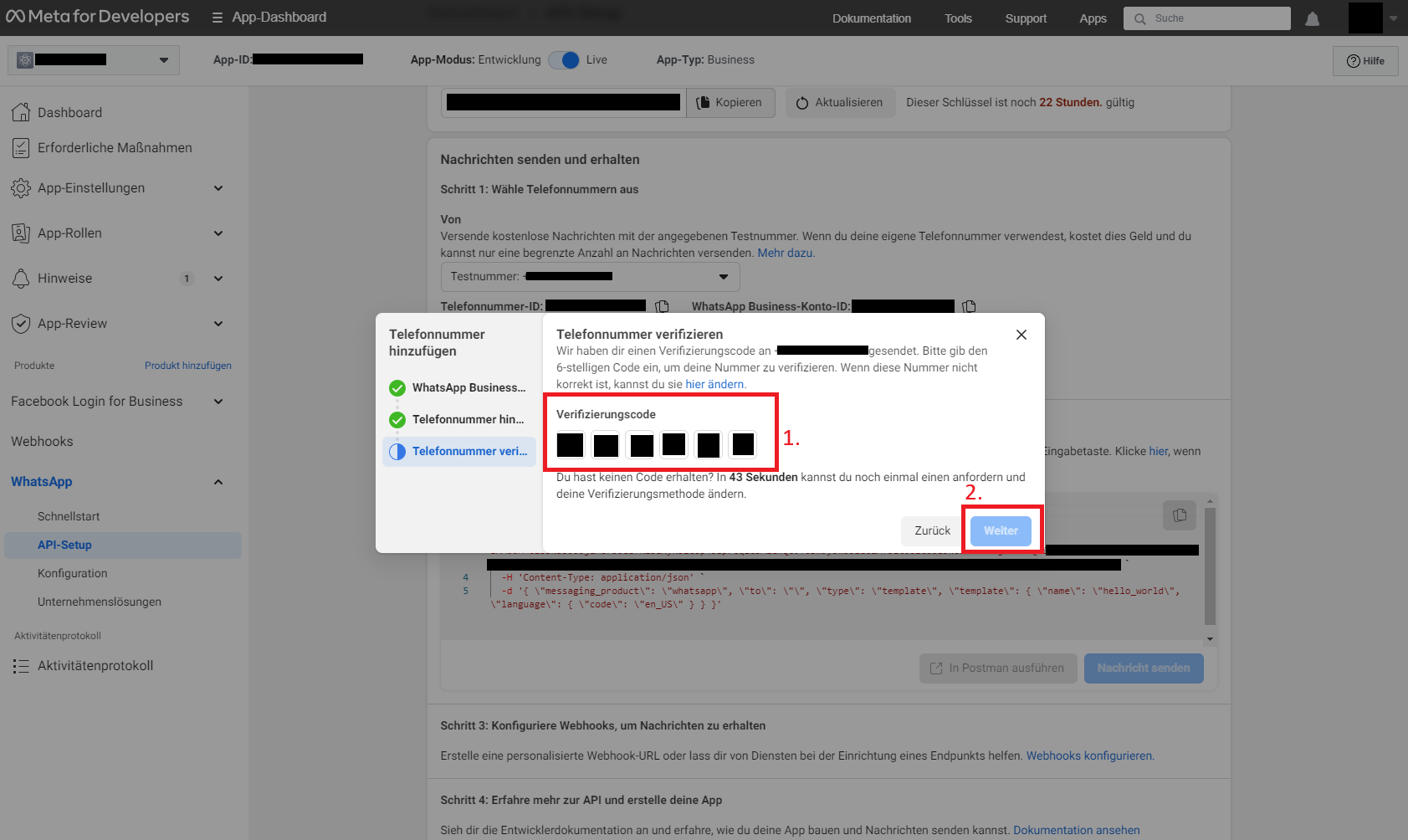
Task: Open Dokumentation in top navigation
Action: (871, 18)
